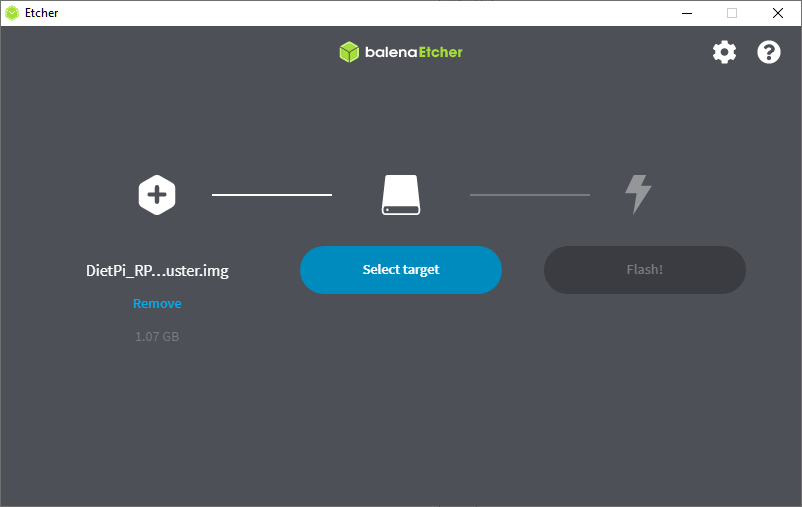Viewport: 802px width, 507px height.
Task: Click the 1.07 GB size label
Action: coord(157,337)
